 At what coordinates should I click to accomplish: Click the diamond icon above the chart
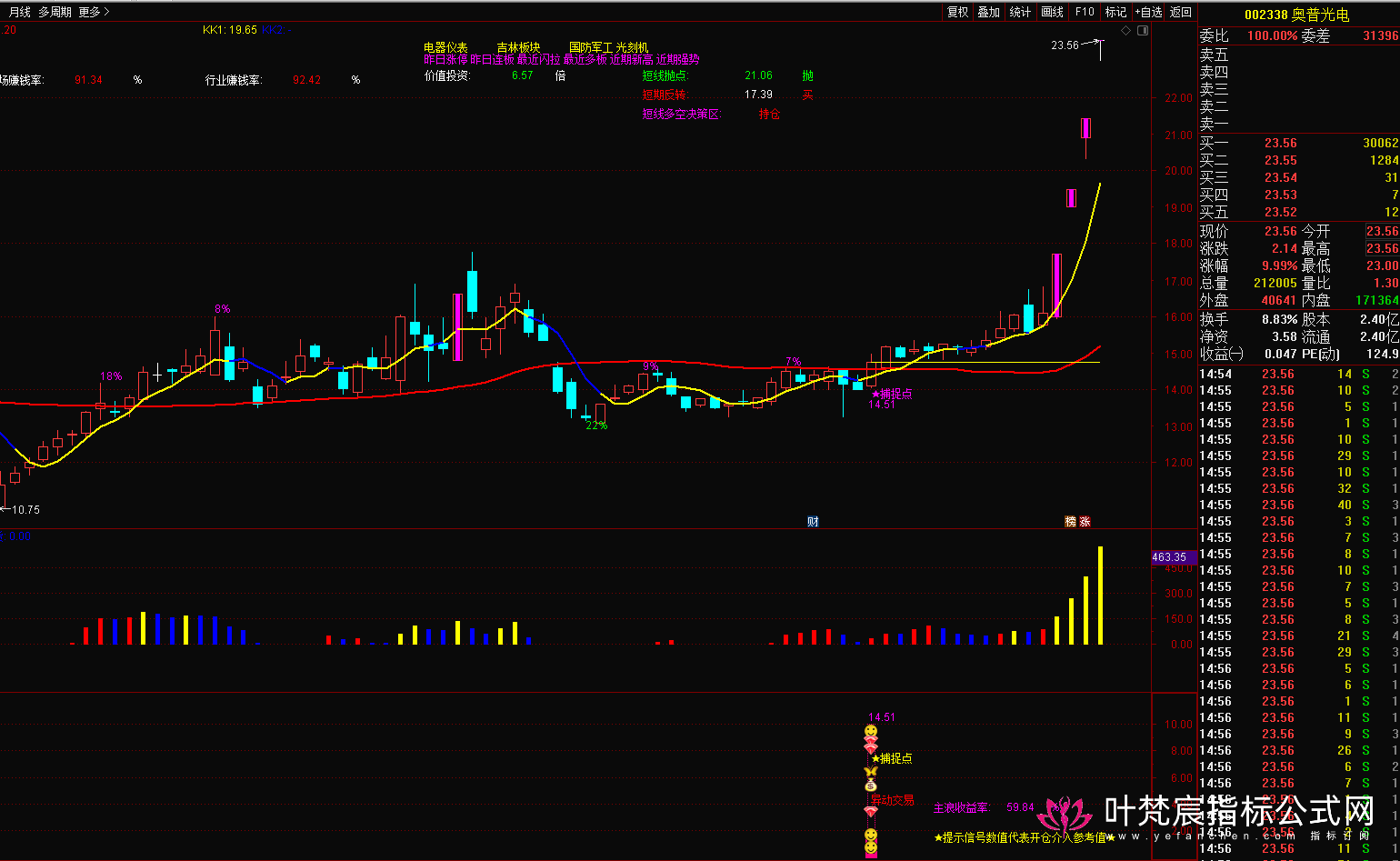pyautogui.click(x=1126, y=30)
